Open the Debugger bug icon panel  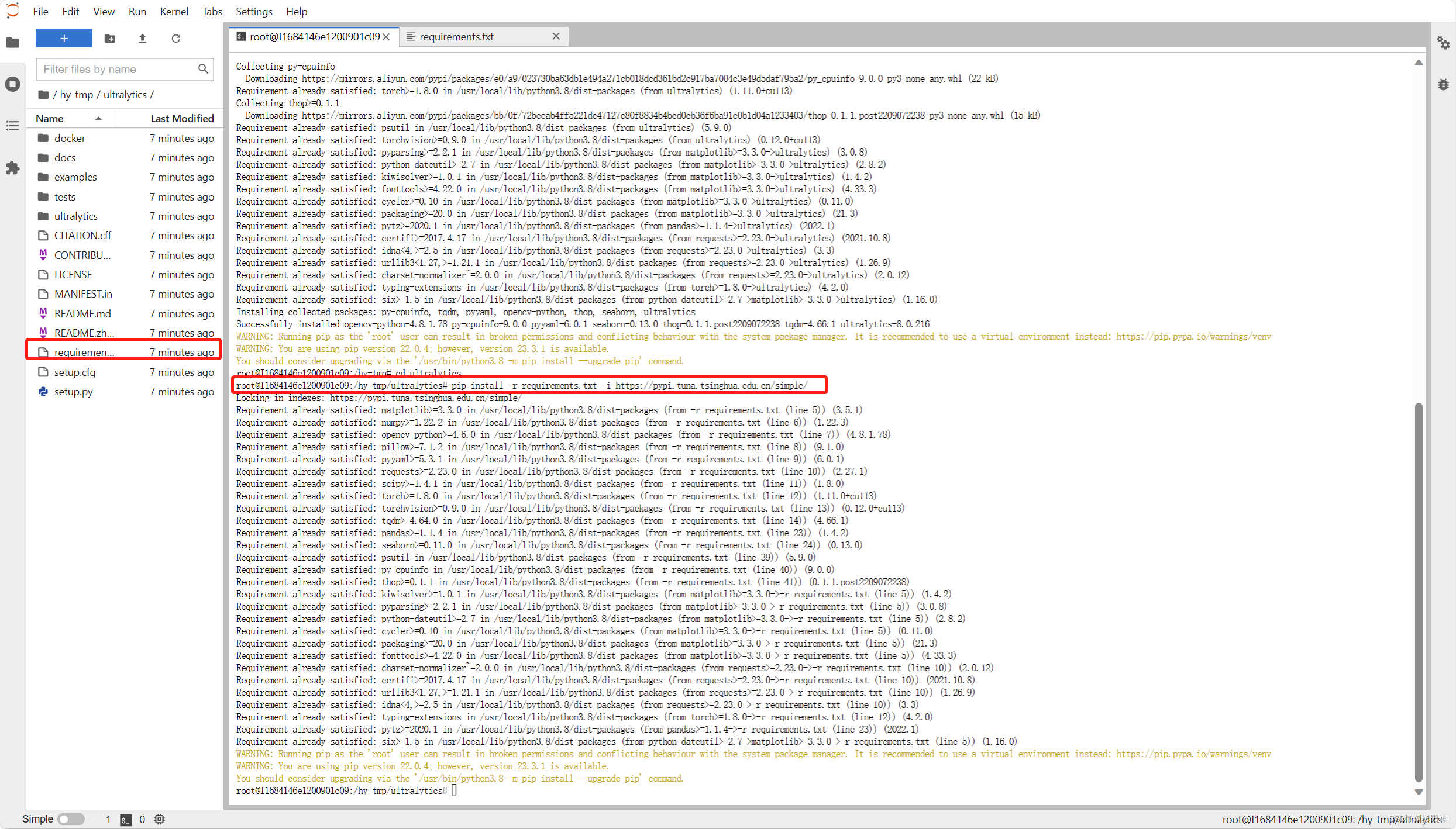coord(1443,85)
